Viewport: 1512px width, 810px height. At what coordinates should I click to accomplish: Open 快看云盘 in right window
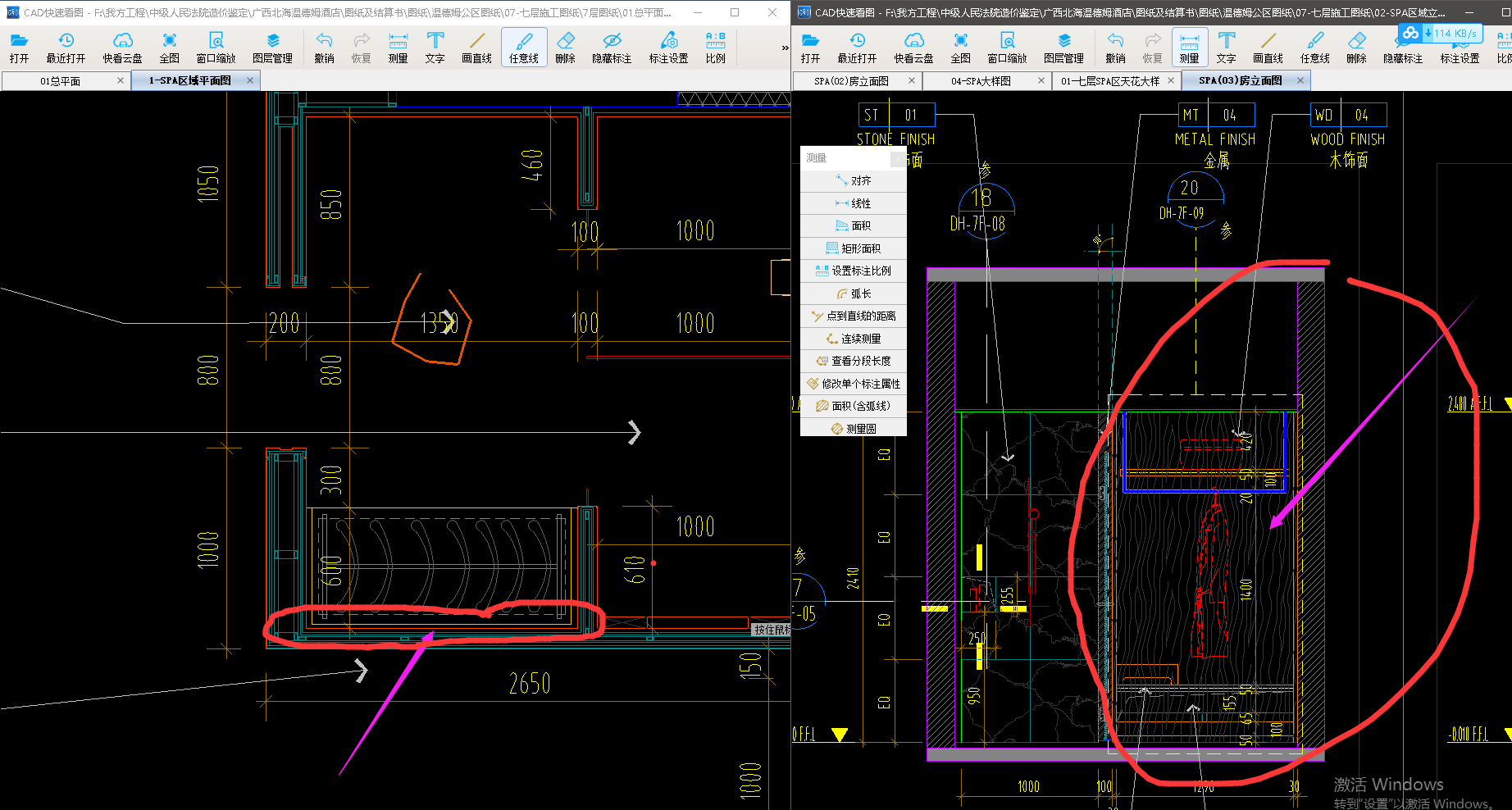pos(913,48)
